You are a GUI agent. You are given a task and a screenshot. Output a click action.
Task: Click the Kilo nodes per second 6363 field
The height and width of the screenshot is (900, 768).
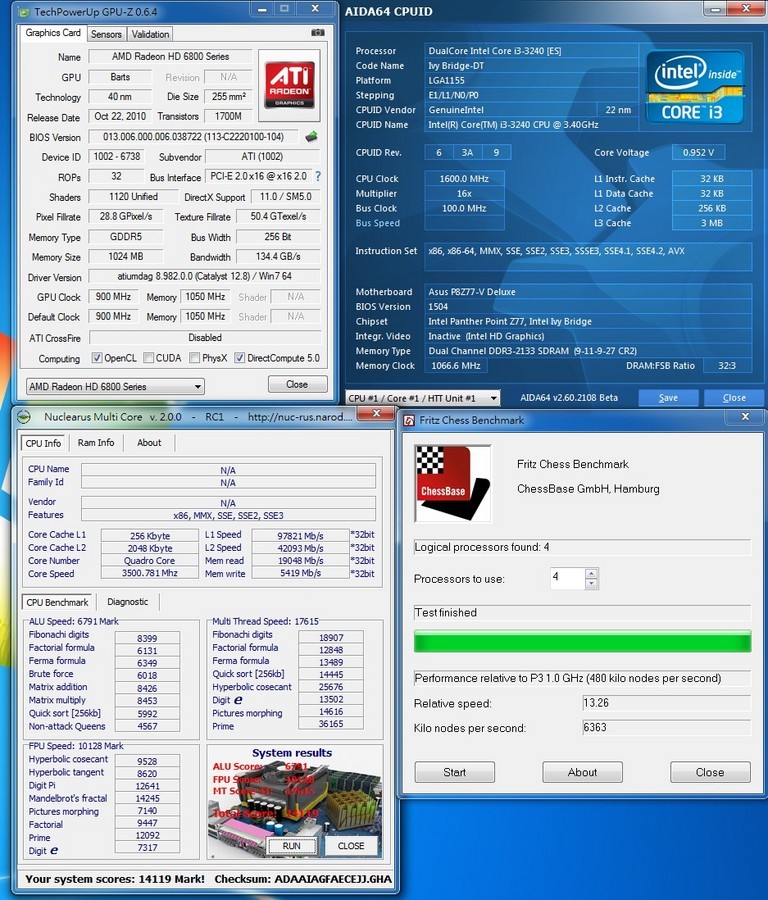tap(666, 728)
